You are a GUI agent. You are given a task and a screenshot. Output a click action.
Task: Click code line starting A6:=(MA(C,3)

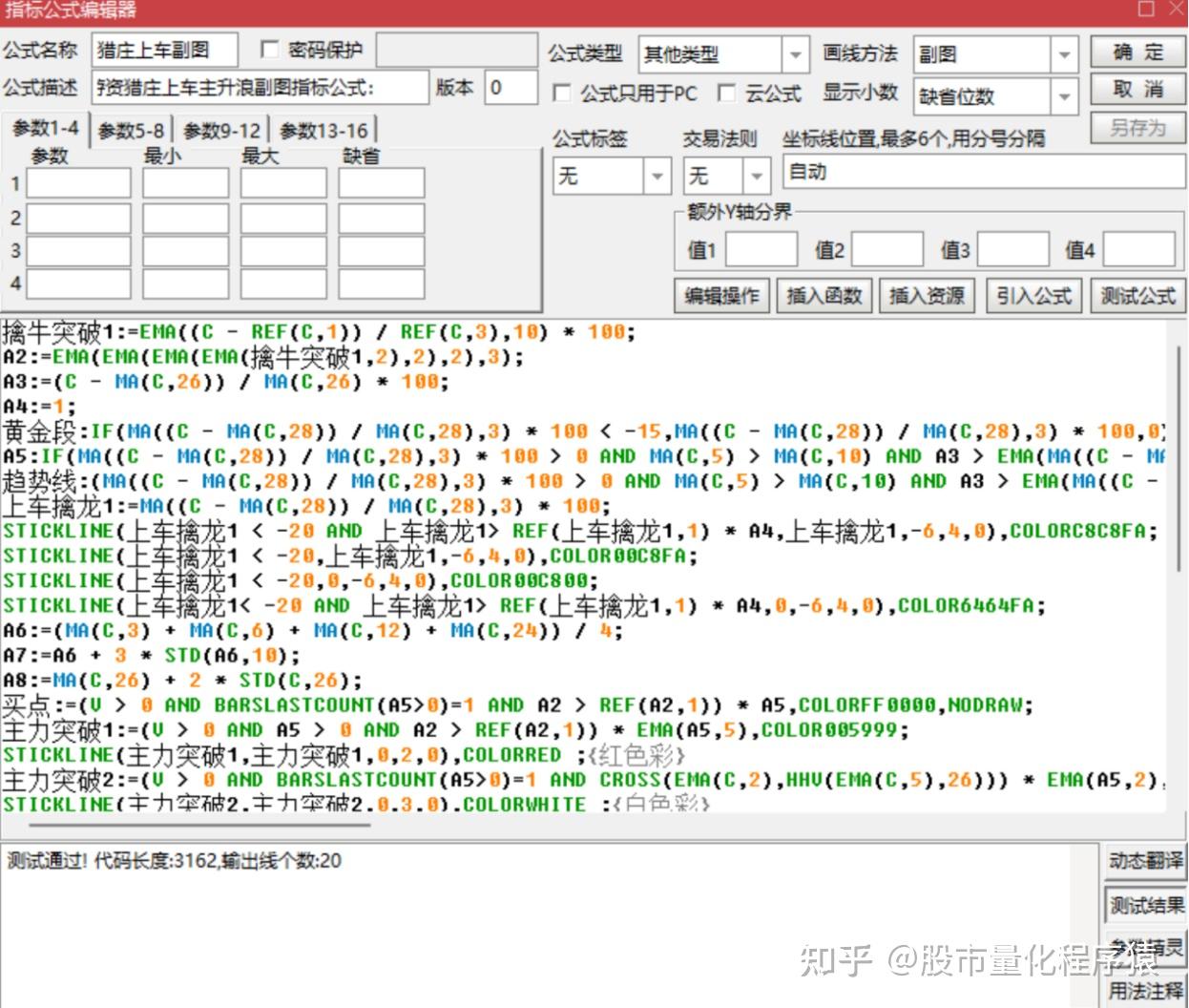(312, 631)
